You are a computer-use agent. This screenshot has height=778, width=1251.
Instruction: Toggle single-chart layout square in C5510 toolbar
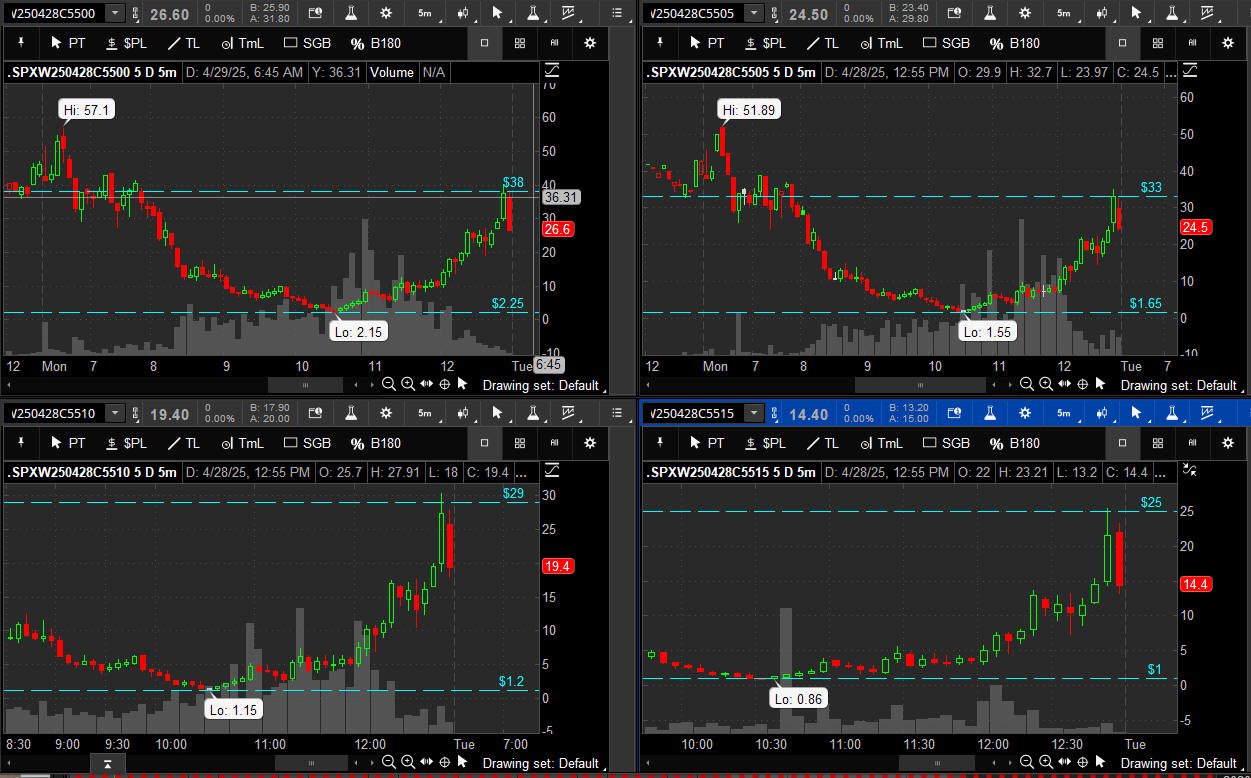(485, 443)
